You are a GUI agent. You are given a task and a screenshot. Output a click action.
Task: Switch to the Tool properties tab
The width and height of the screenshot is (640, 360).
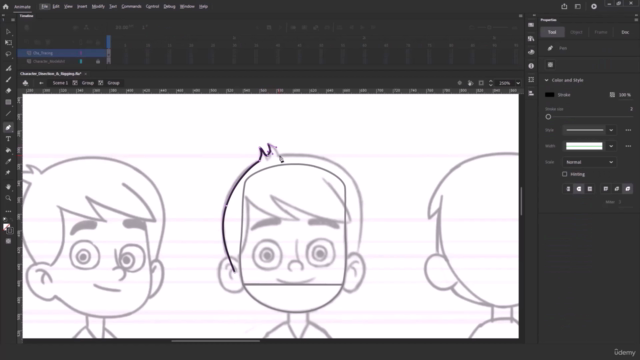tap(552, 32)
